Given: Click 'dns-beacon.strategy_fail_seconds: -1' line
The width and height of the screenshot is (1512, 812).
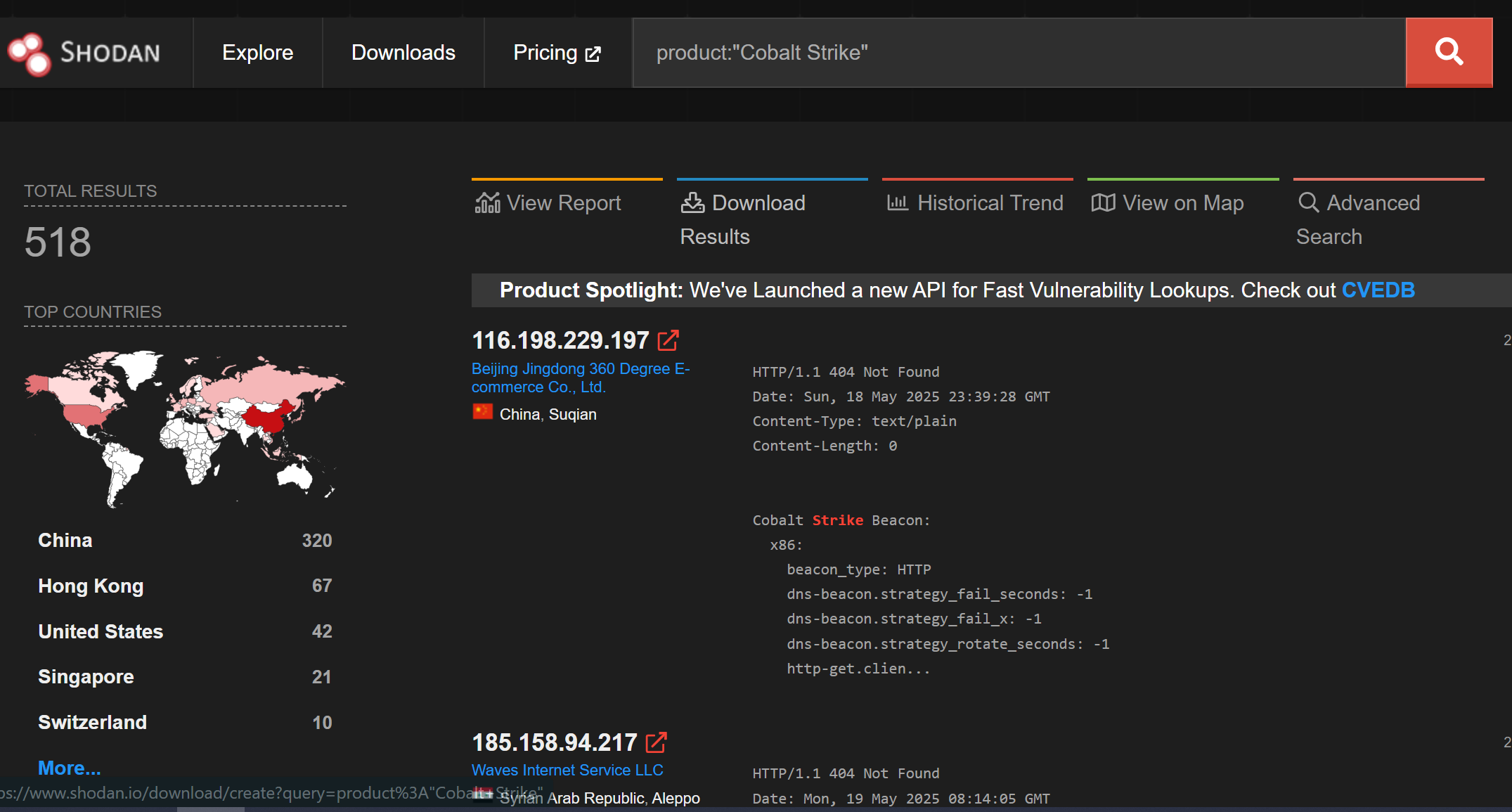Looking at the screenshot, I should pyautogui.click(x=939, y=594).
